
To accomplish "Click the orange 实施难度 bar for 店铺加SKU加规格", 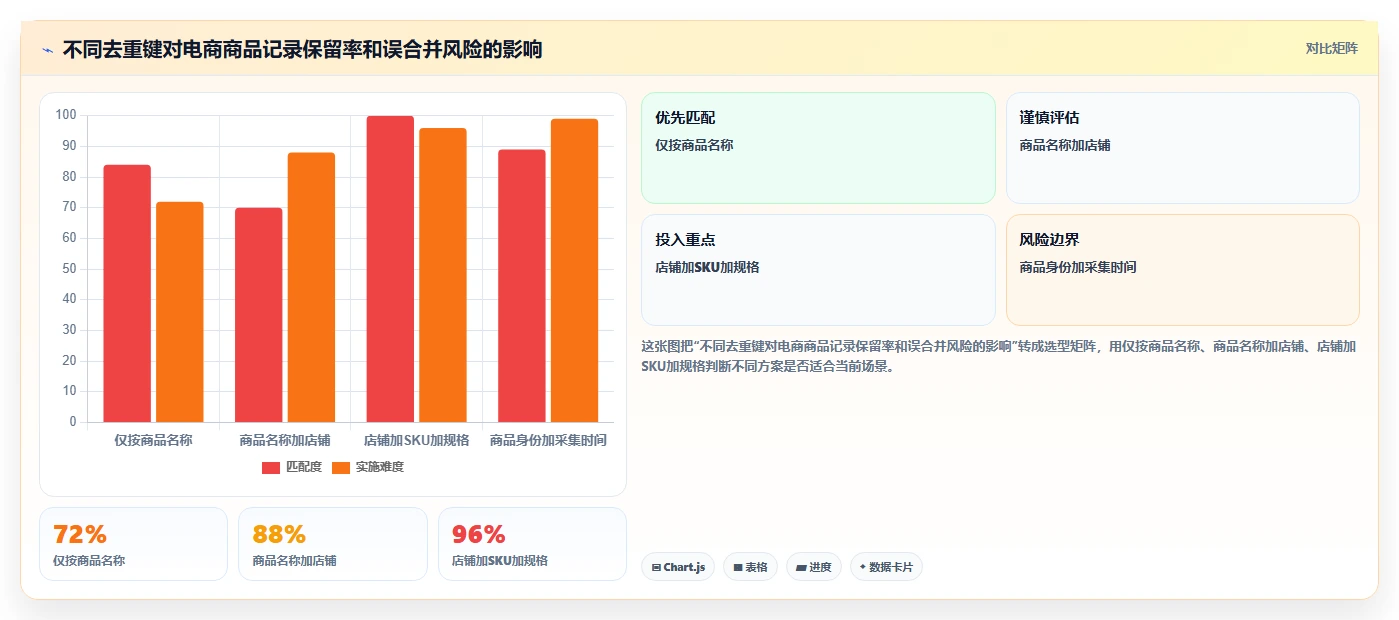I will pyautogui.click(x=443, y=275).
